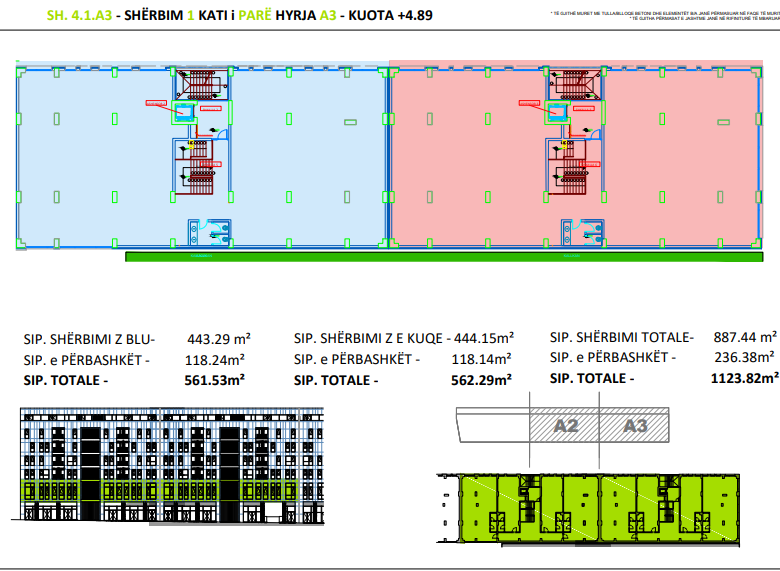Click the red zone total 562.29m²
The height and width of the screenshot is (571, 780).
(x=482, y=380)
